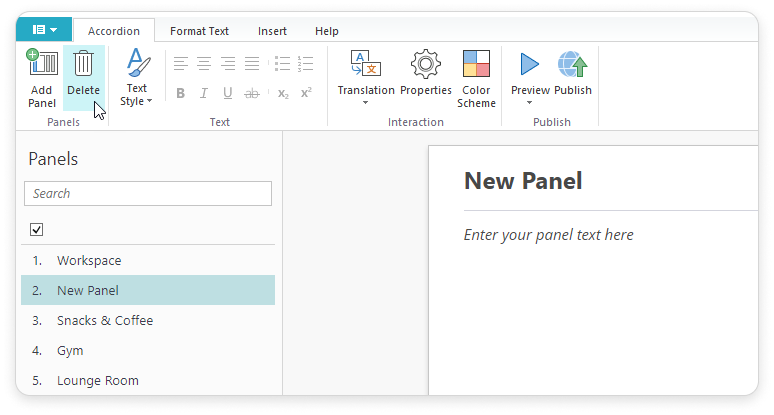Open the Color Scheme picker
This screenshot has width=774, height=415.
coord(476,78)
